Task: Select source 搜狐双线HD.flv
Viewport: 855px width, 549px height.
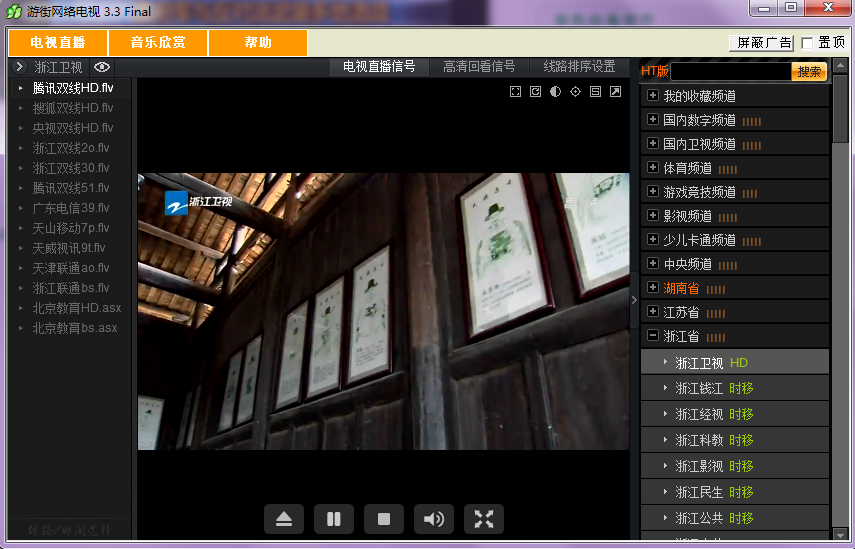Action: click(x=71, y=108)
